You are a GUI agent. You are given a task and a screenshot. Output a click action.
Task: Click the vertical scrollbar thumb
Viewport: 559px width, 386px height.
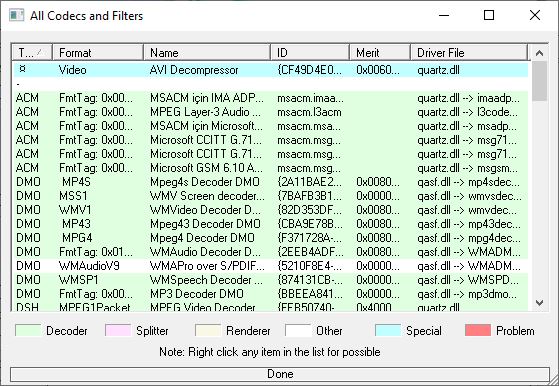(539, 81)
